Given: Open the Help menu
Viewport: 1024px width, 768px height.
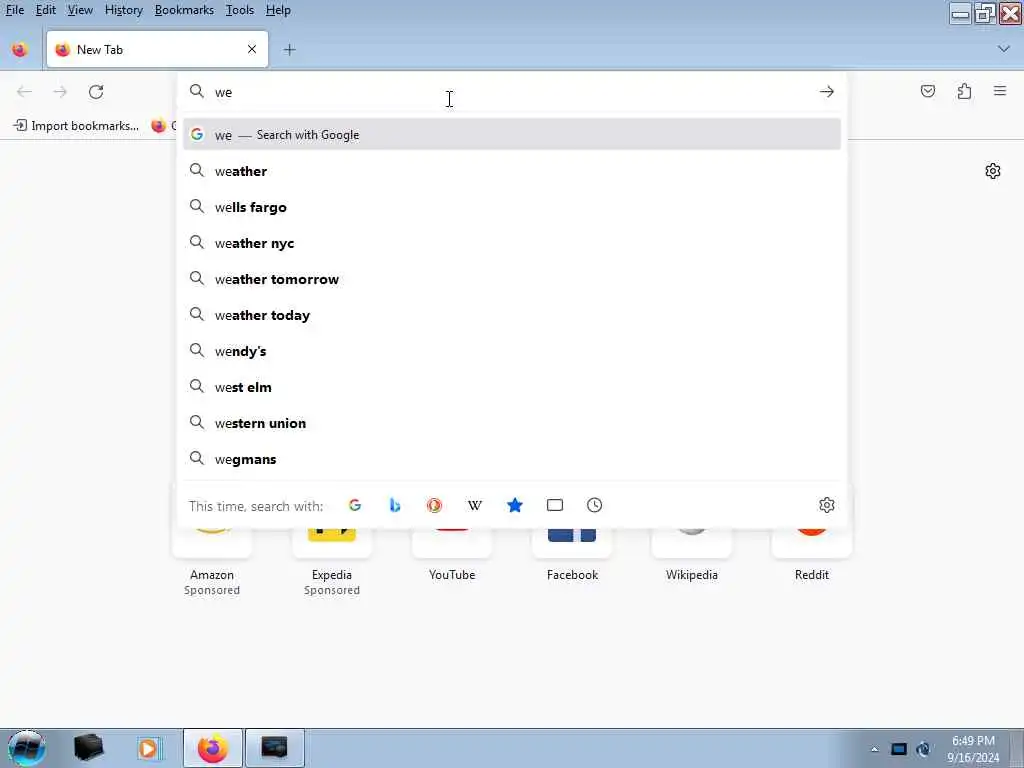Looking at the screenshot, I should click(278, 10).
